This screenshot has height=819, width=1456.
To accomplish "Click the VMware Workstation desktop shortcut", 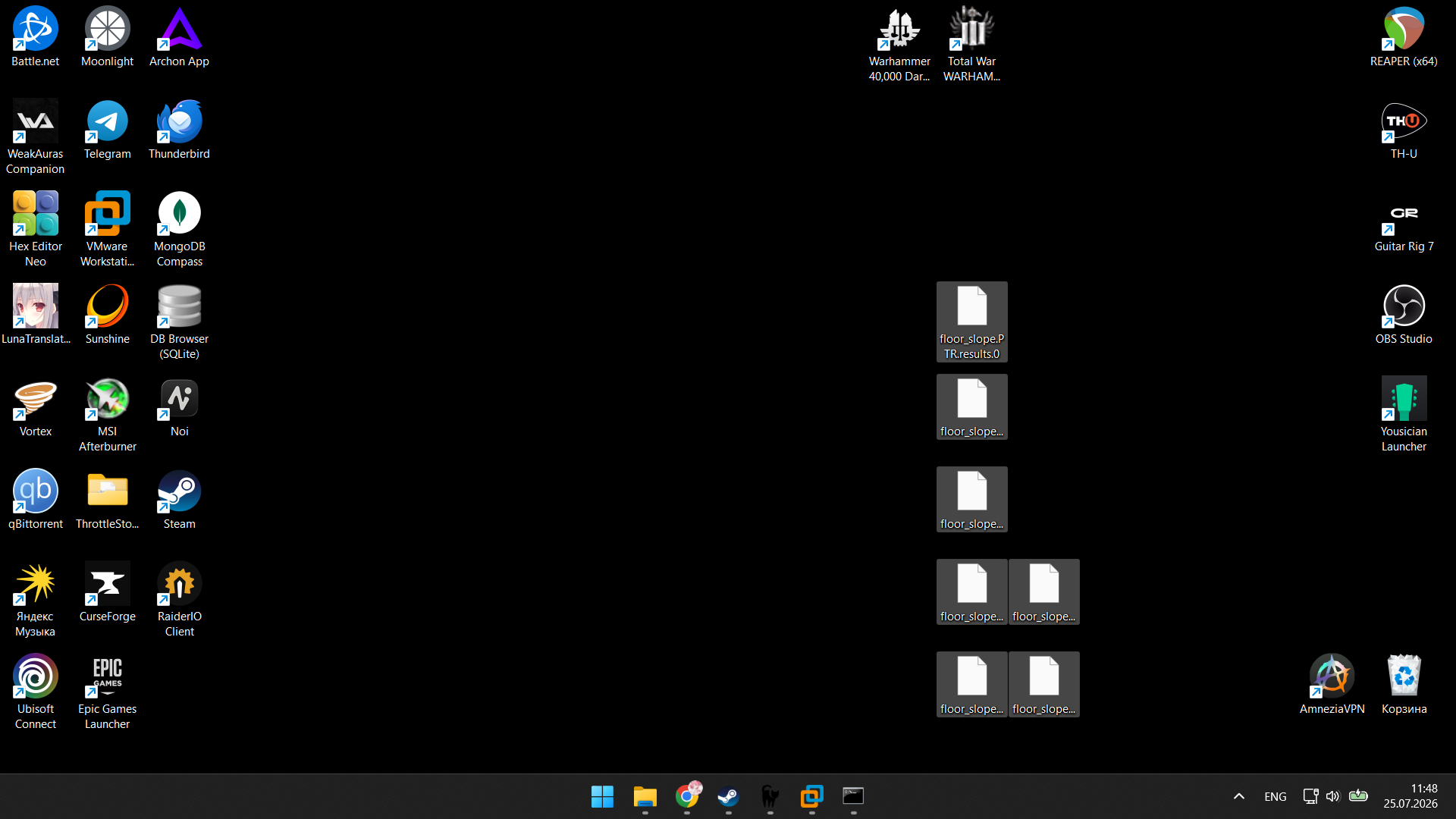I will 107,230.
